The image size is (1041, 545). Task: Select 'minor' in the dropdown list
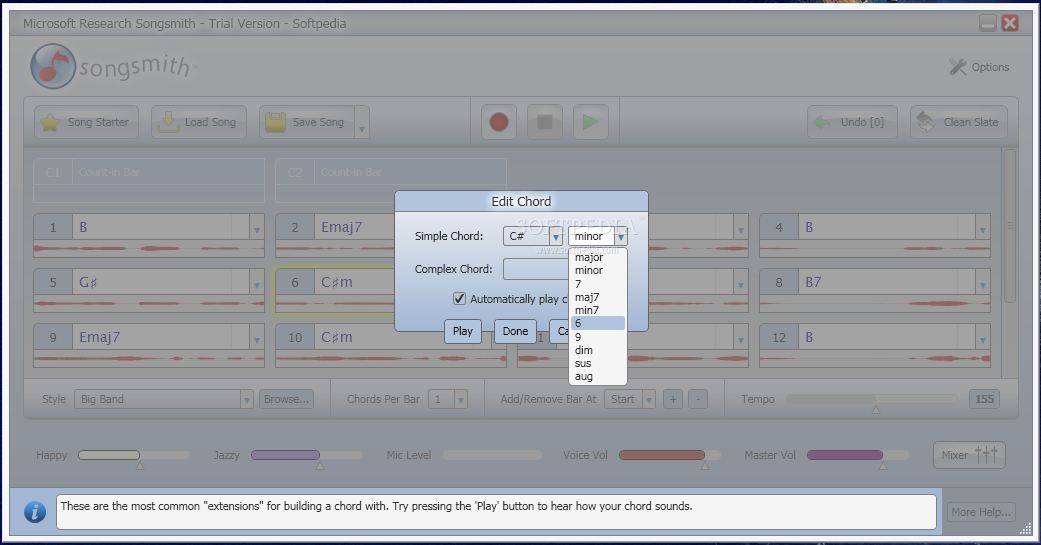coord(598,270)
